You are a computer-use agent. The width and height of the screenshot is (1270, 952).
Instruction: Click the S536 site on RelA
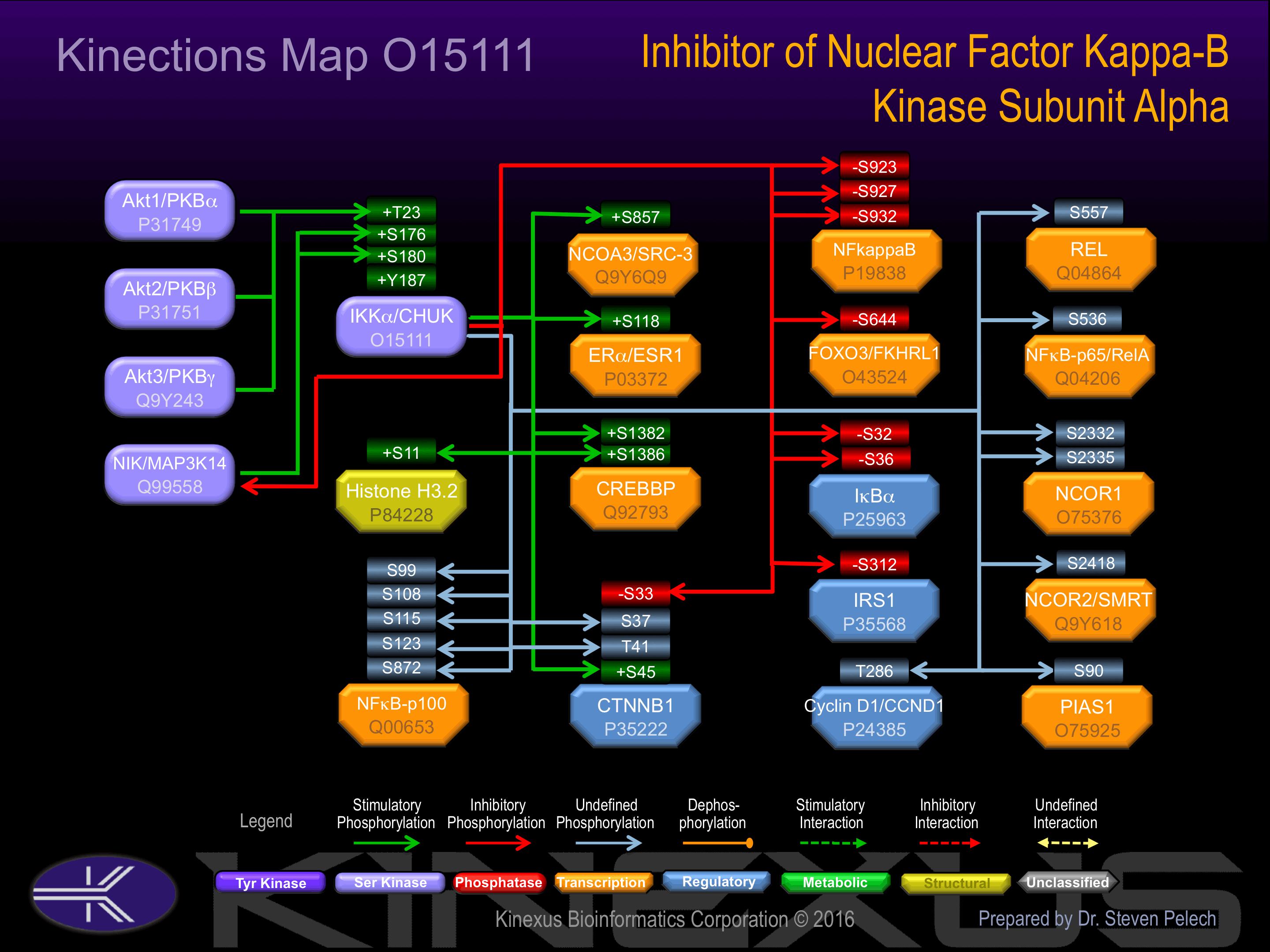tap(1087, 319)
